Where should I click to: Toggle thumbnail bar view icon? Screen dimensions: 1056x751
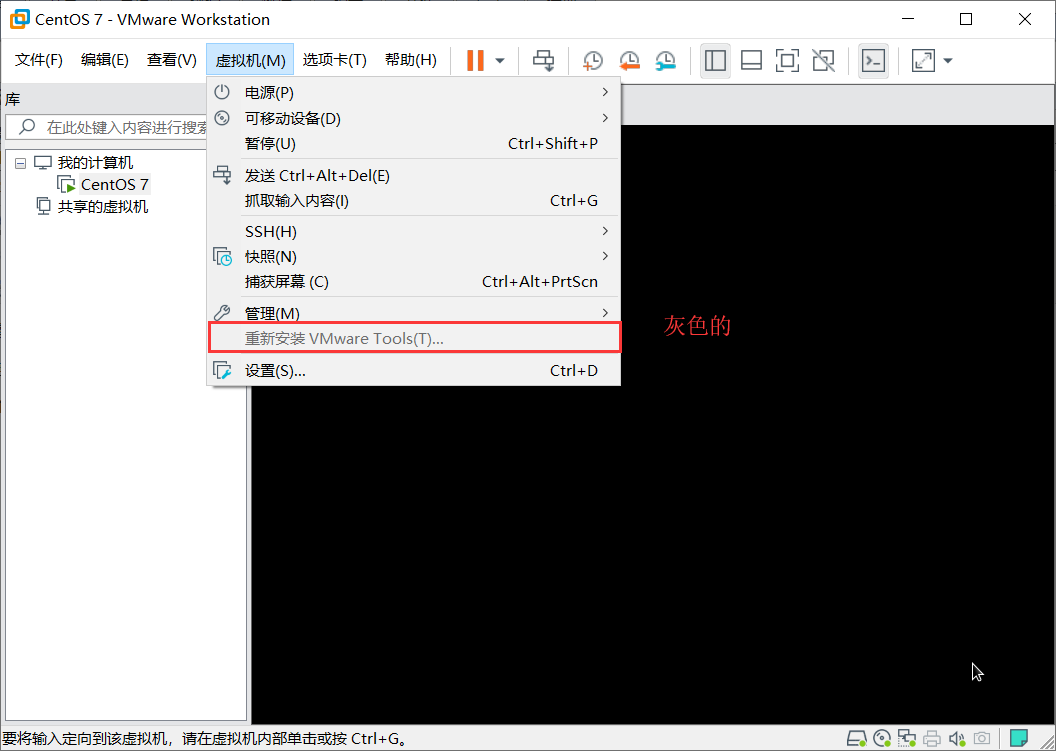(752, 61)
